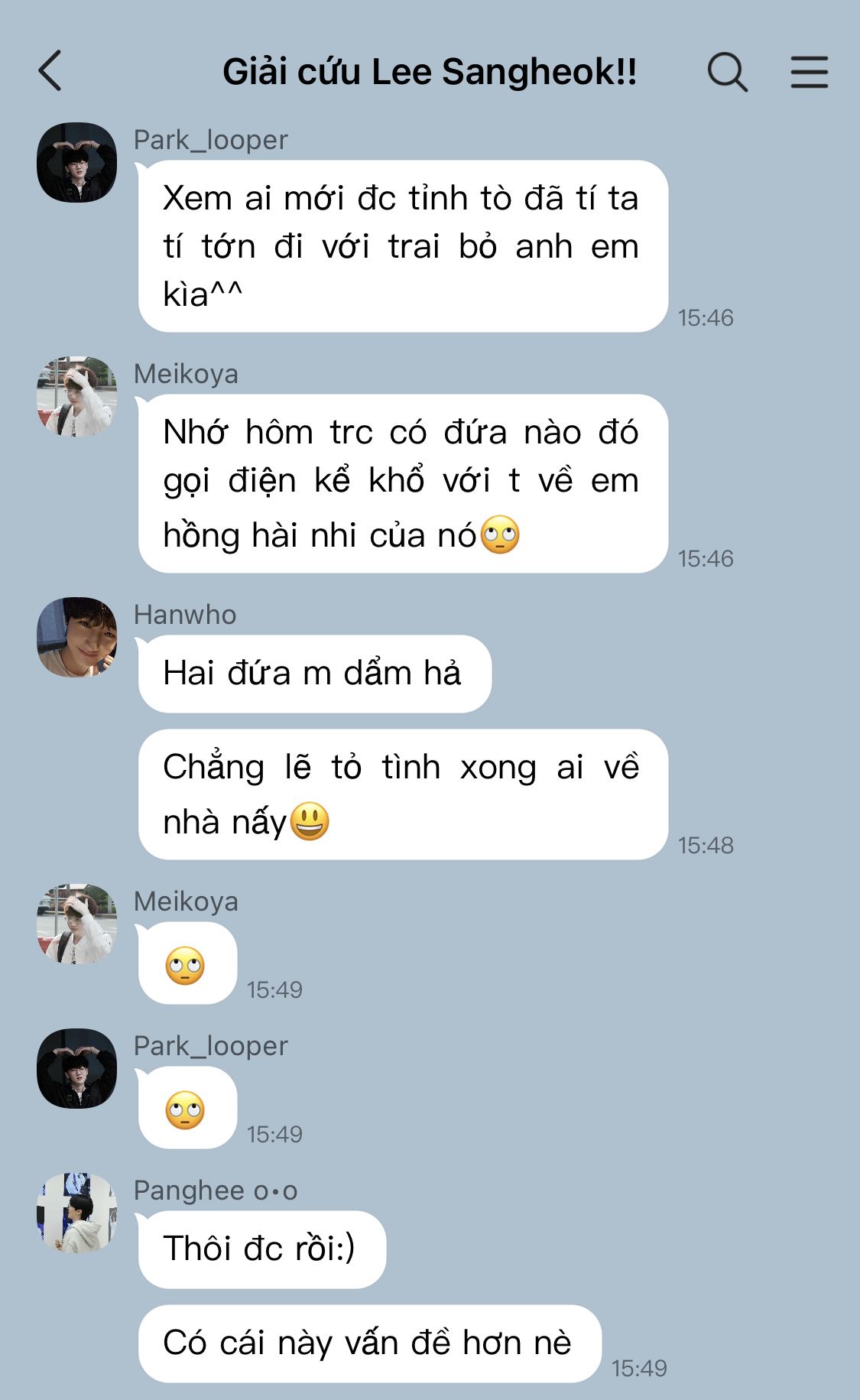The height and width of the screenshot is (1400, 860).
Task: Open the hamburger menu icon
Action: 809,72
